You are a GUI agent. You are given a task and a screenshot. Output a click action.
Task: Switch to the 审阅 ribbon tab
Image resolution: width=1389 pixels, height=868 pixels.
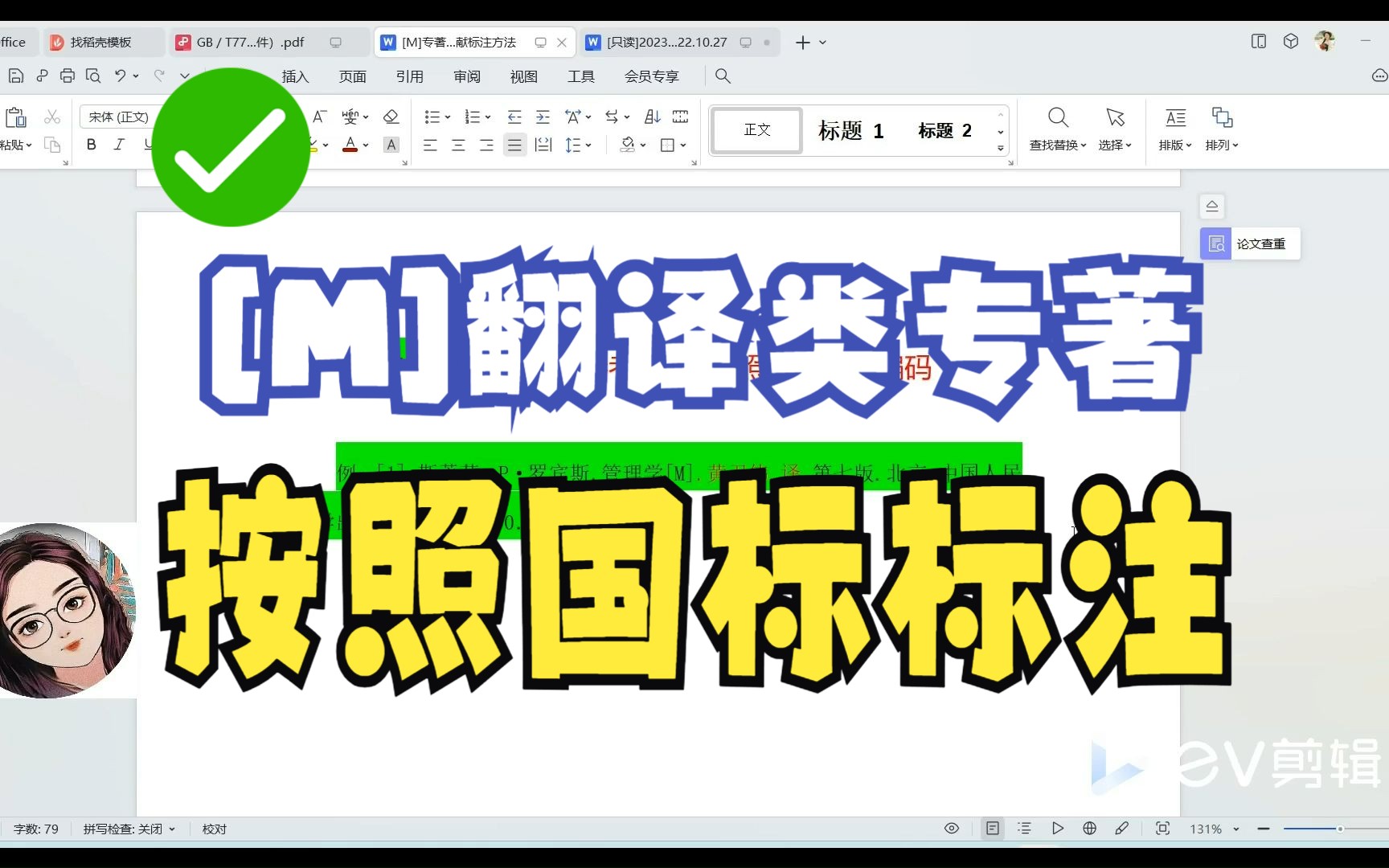467,76
